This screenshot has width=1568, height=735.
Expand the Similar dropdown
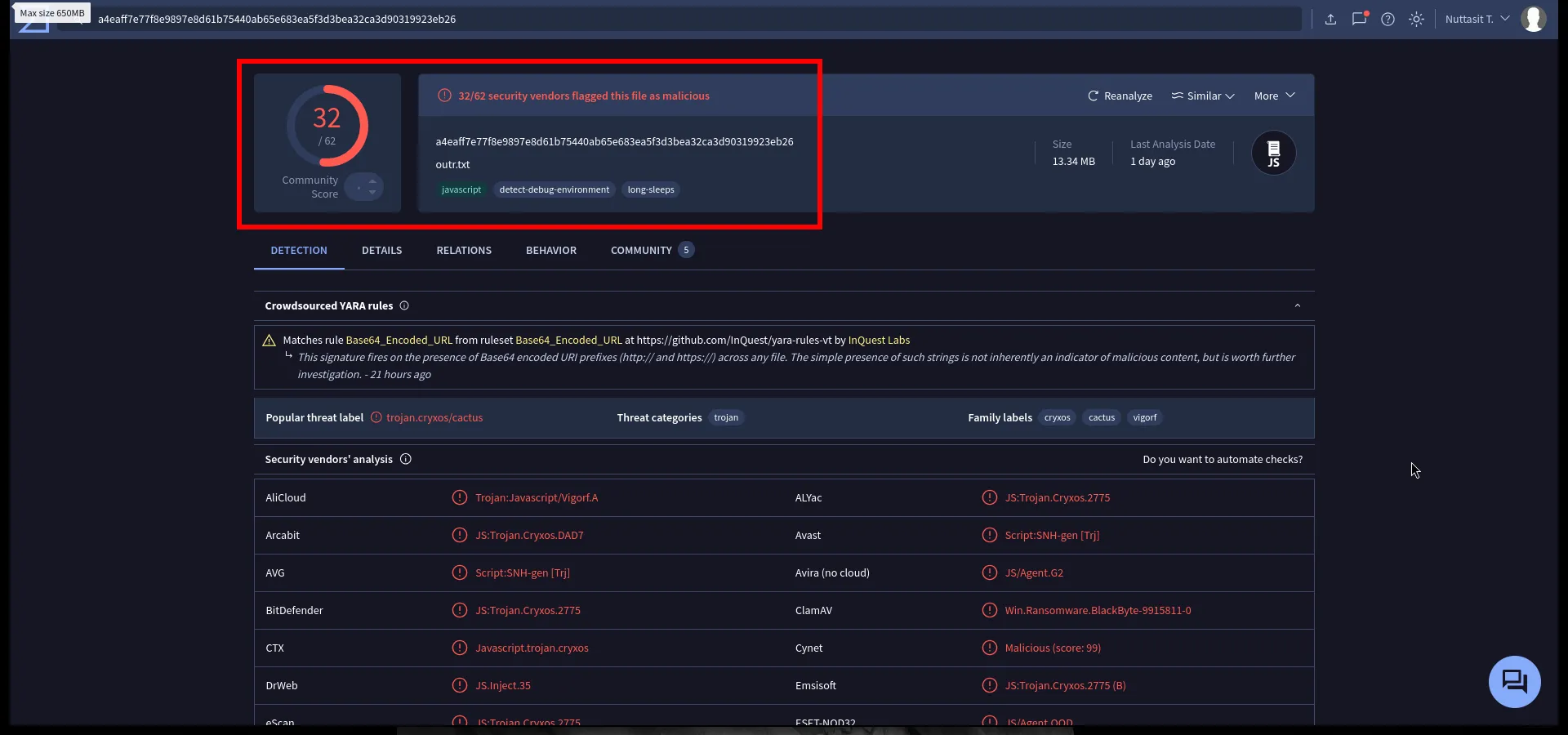click(x=1203, y=96)
